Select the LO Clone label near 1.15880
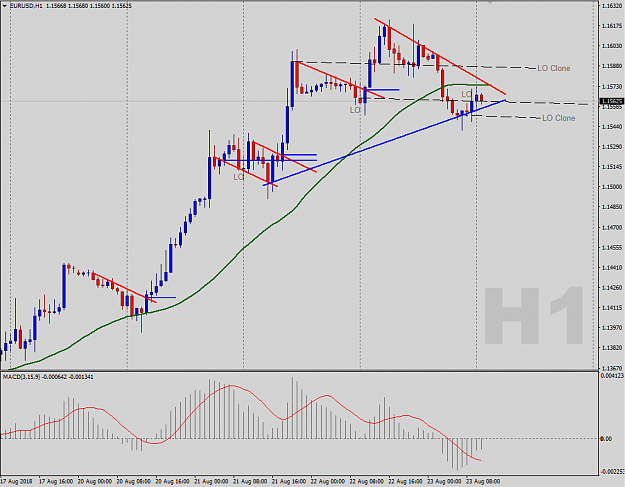 pos(553,68)
